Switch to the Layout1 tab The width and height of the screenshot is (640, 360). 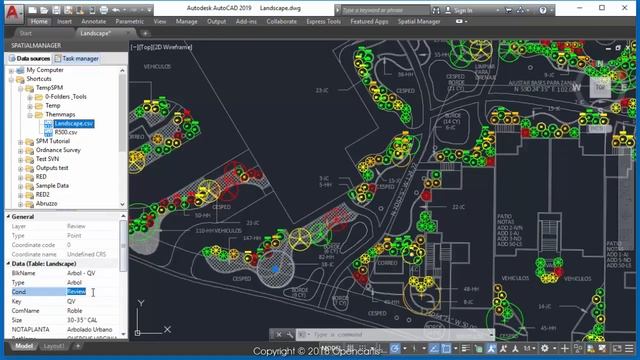(x=54, y=346)
